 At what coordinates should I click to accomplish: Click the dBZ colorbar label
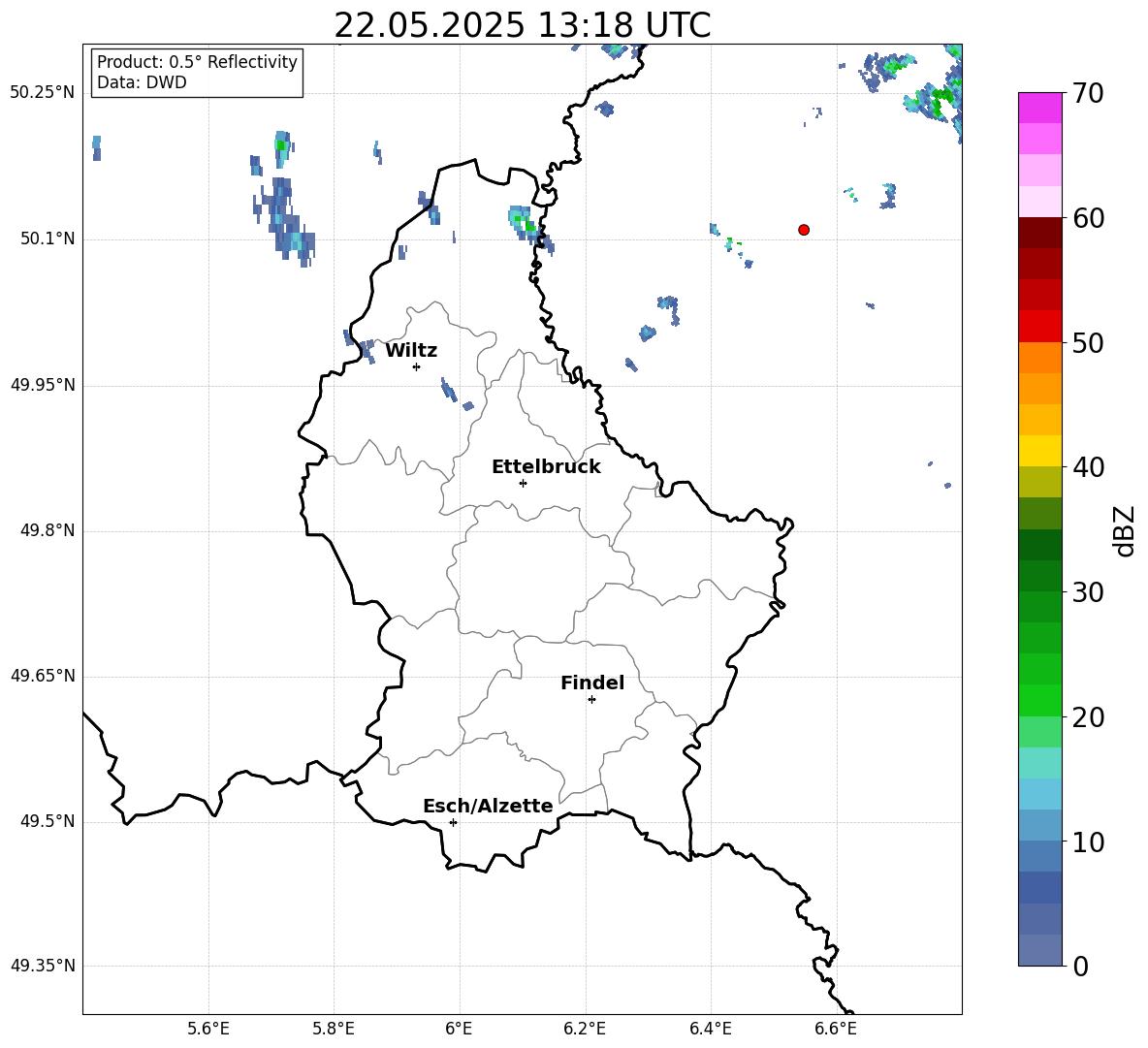coord(1126,530)
